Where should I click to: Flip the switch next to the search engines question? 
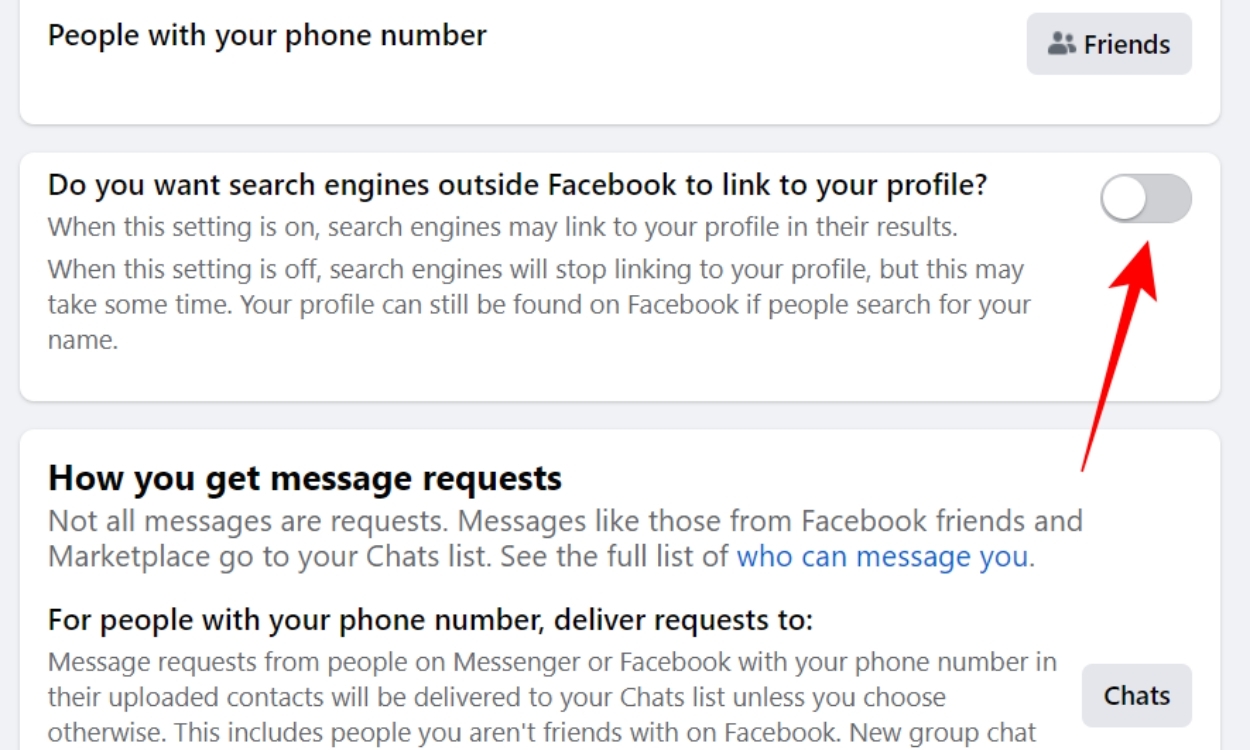click(1146, 198)
